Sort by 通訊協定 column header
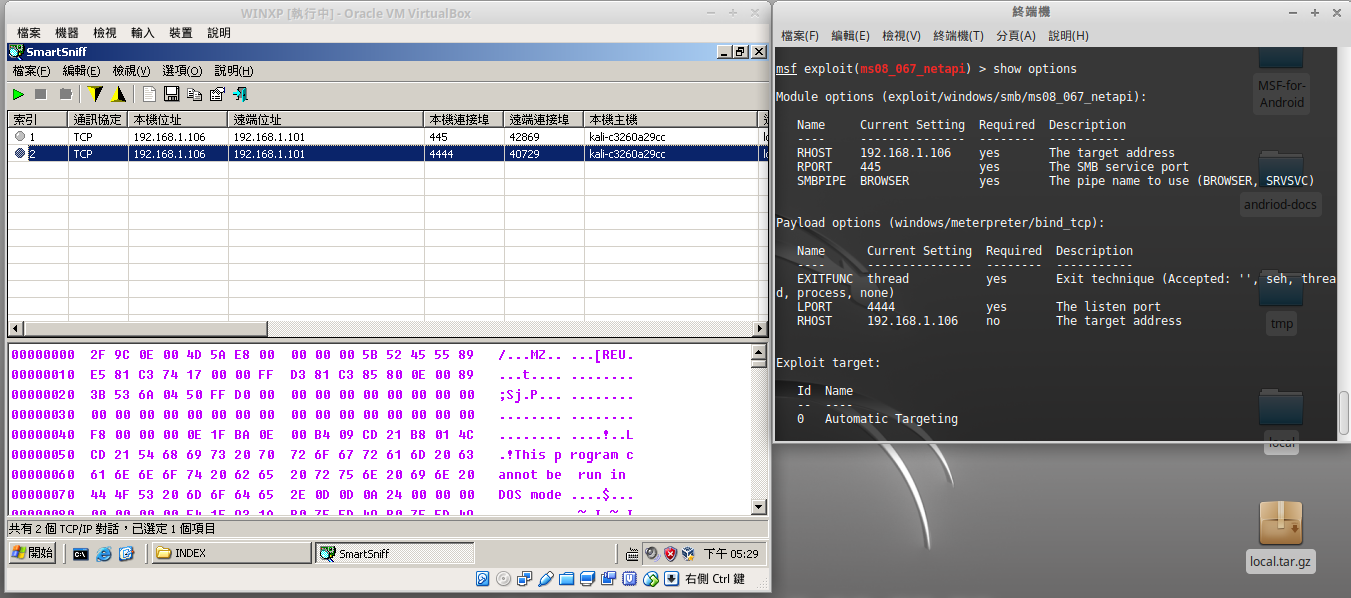The width and height of the screenshot is (1351, 598). point(98,119)
